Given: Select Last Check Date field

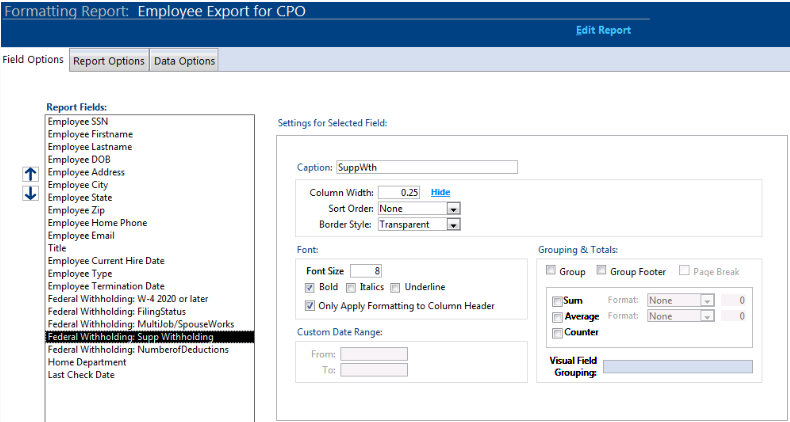Looking at the screenshot, I should (150, 375).
